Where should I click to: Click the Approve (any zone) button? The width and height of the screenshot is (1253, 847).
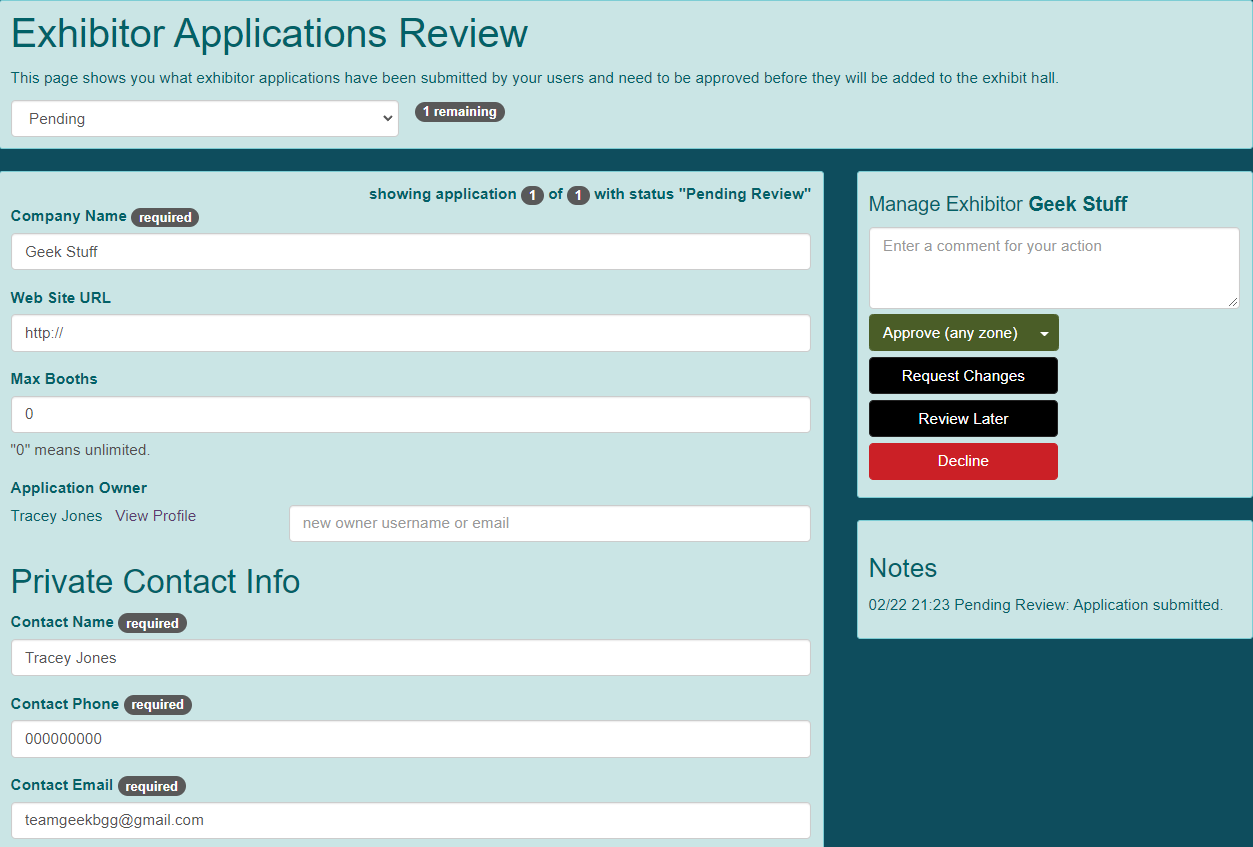[x=950, y=333]
